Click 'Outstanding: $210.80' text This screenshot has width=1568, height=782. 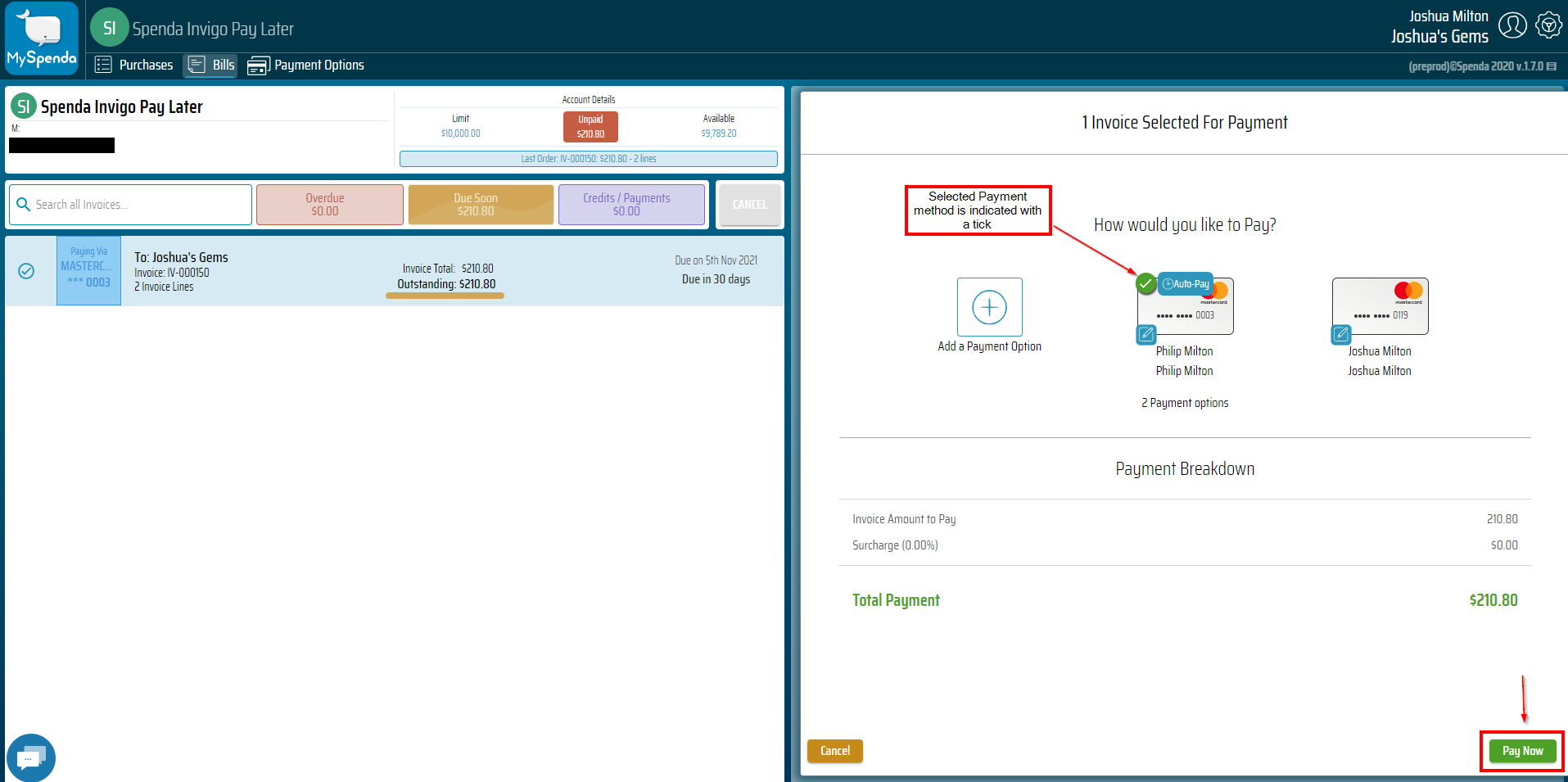pyautogui.click(x=446, y=284)
